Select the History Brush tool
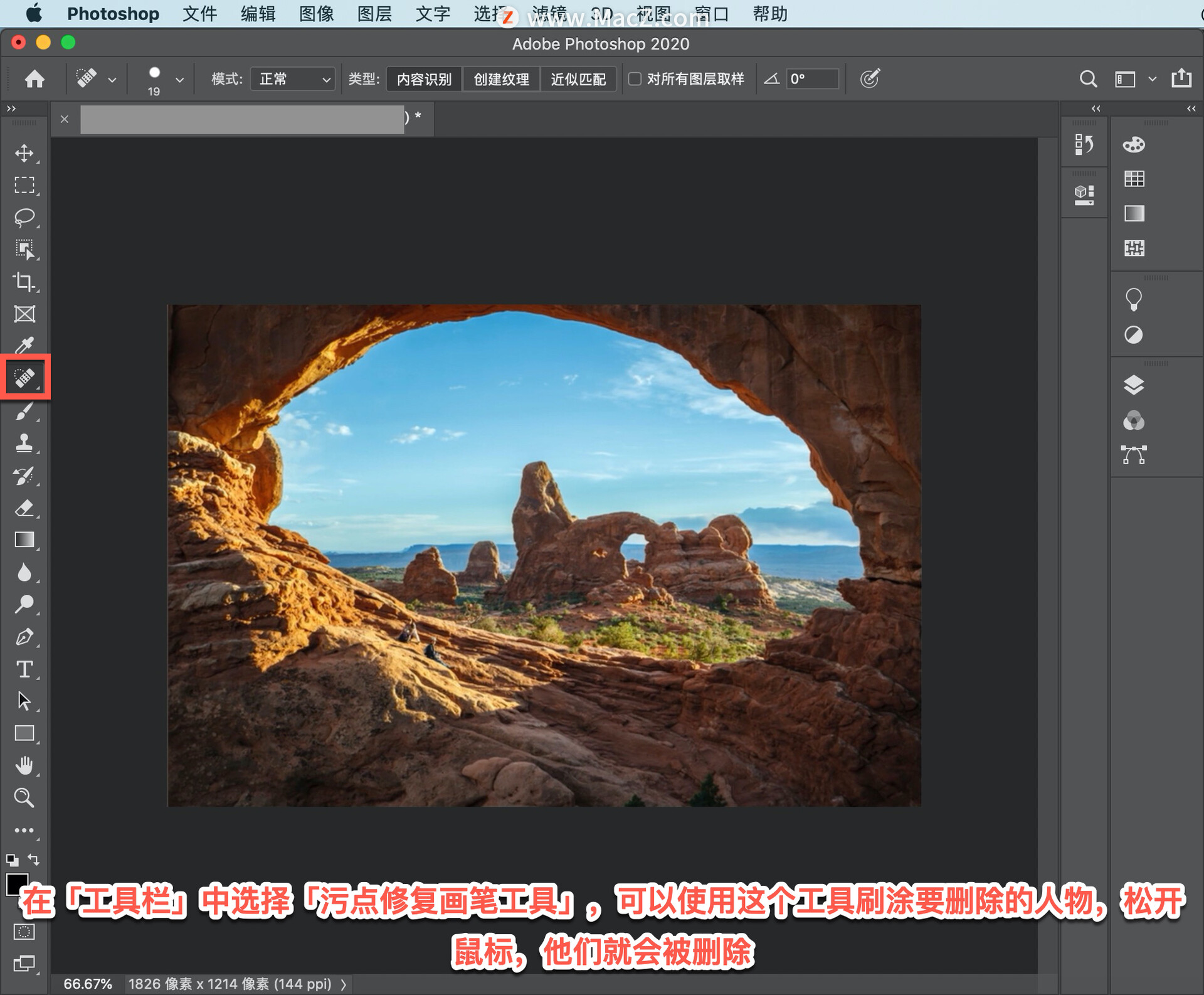This screenshot has height=995, width=1204. click(x=24, y=476)
